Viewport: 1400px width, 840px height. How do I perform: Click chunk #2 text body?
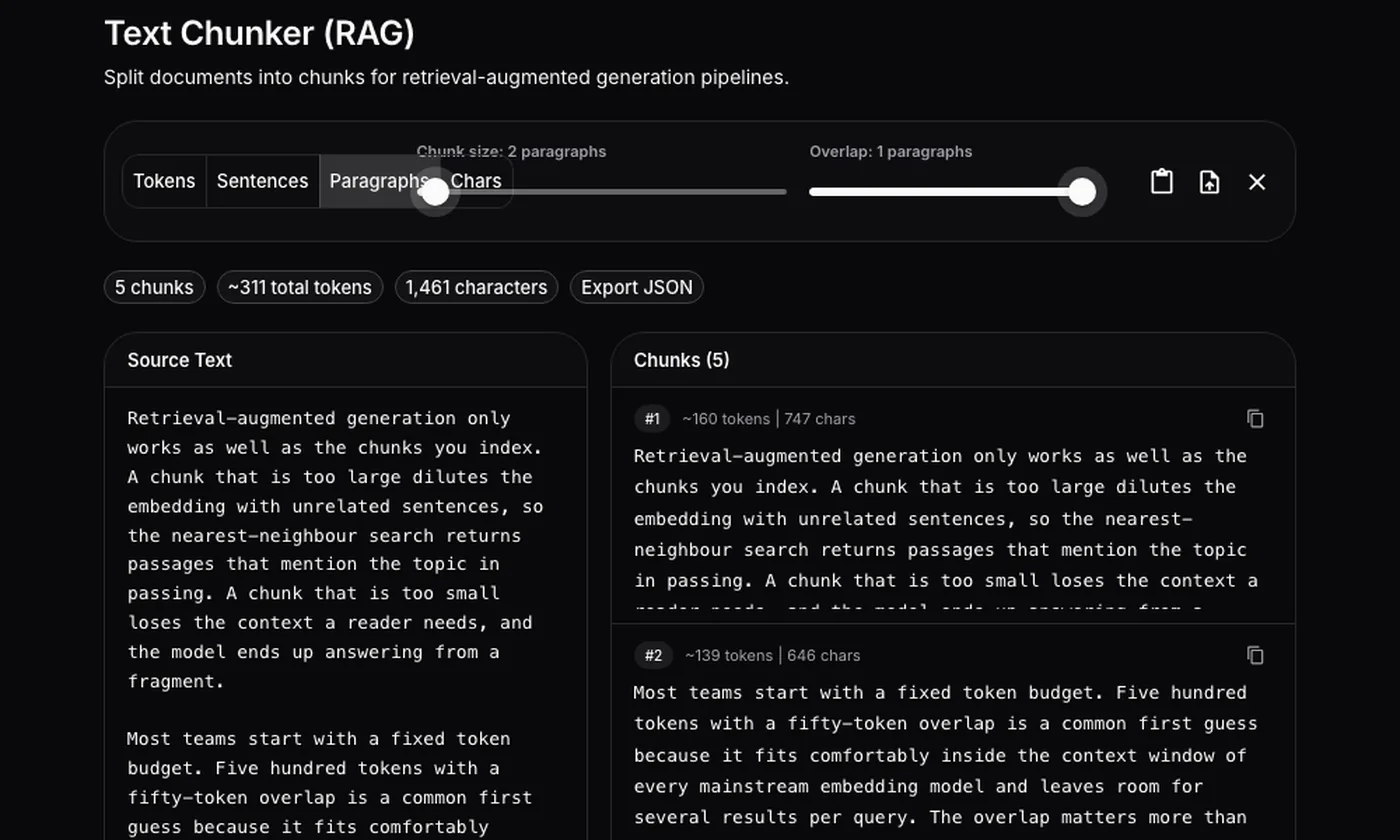click(948, 758)
